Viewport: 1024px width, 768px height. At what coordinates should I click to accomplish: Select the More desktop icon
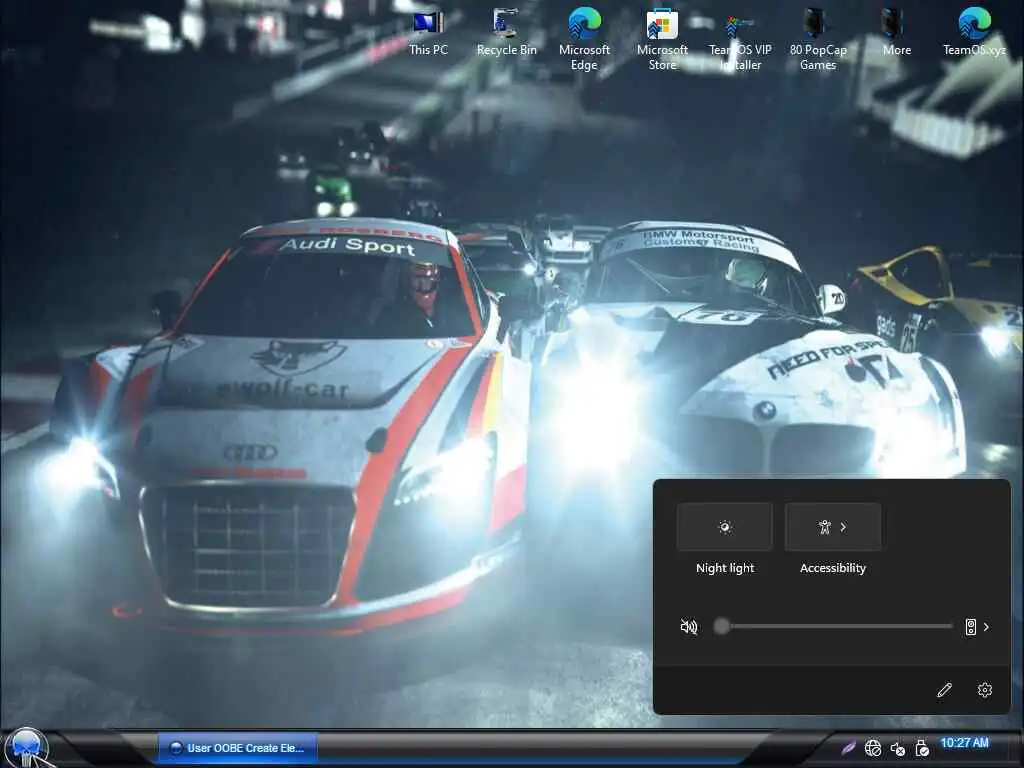[x=896, y=31]
